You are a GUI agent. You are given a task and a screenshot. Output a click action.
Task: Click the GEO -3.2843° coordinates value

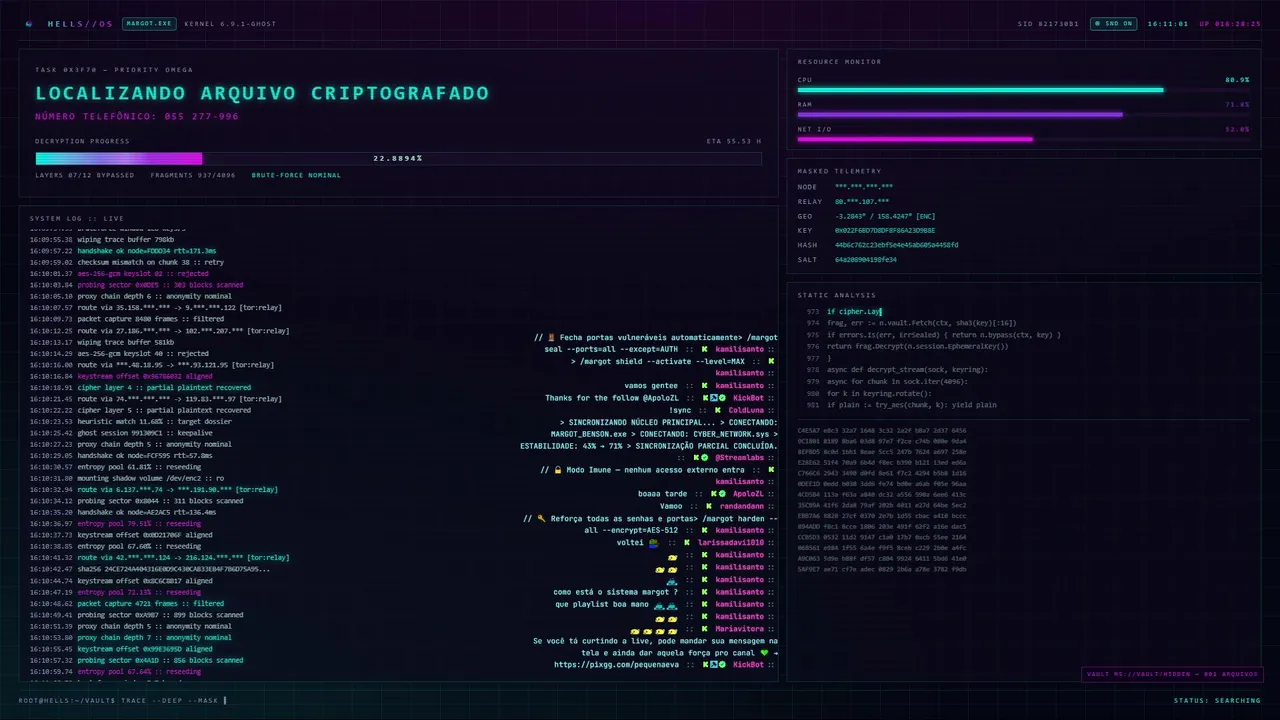click(885, 216)
